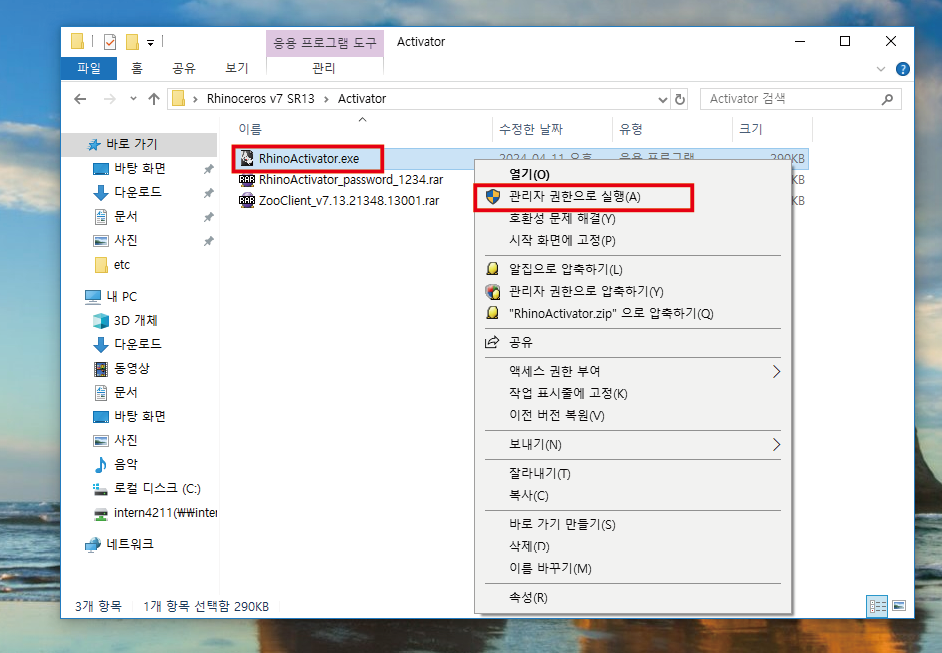Switch to the 공유 ribbon tab
942x653 pixels.
point(184,68)
